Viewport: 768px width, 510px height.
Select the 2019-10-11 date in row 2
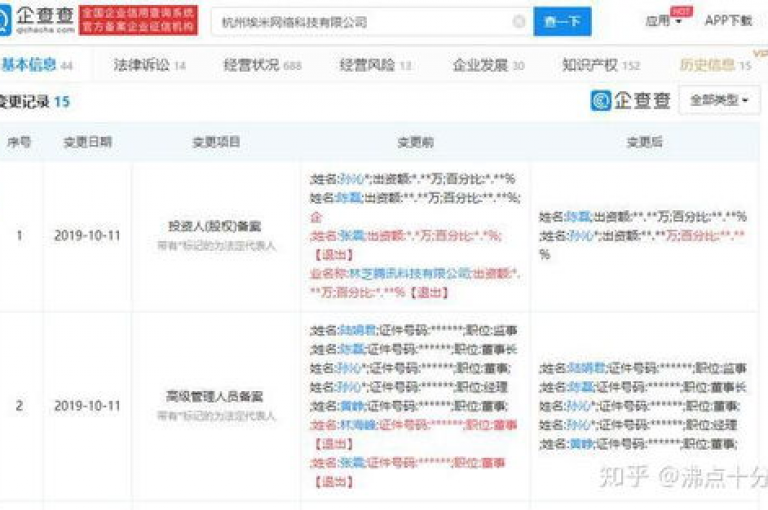click(x=87, y=406)
